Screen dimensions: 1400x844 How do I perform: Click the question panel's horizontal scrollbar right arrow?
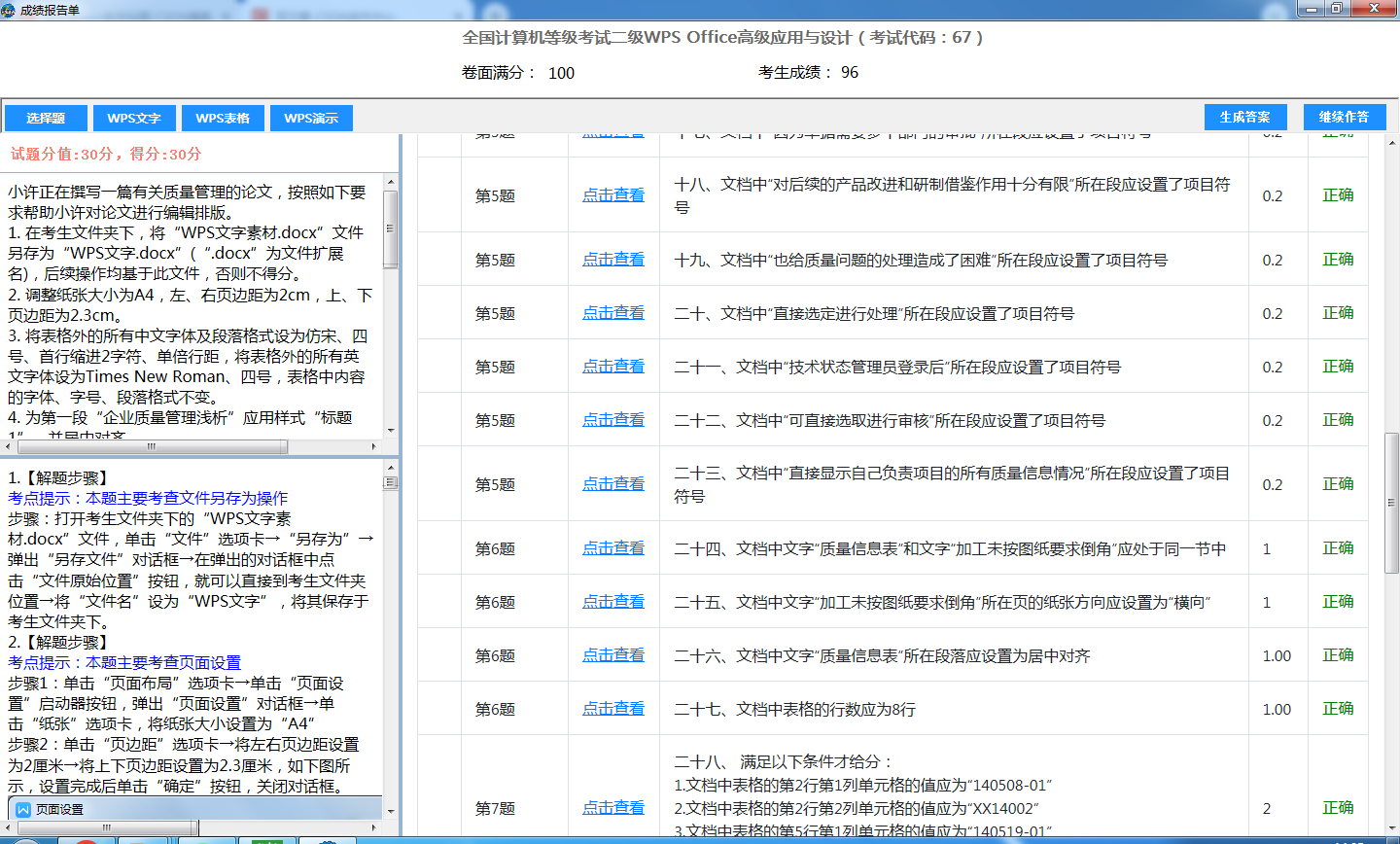(x=374, y=447)
